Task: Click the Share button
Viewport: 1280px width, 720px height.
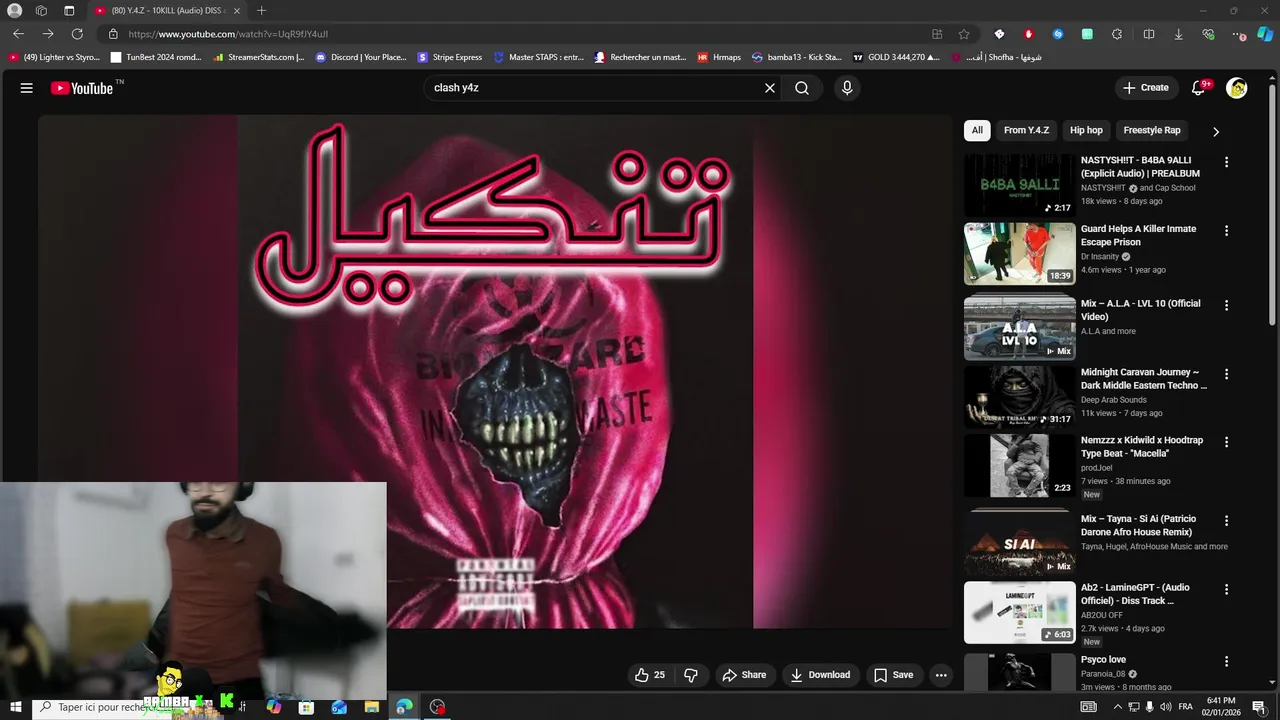Action: (x=744, y=675)
